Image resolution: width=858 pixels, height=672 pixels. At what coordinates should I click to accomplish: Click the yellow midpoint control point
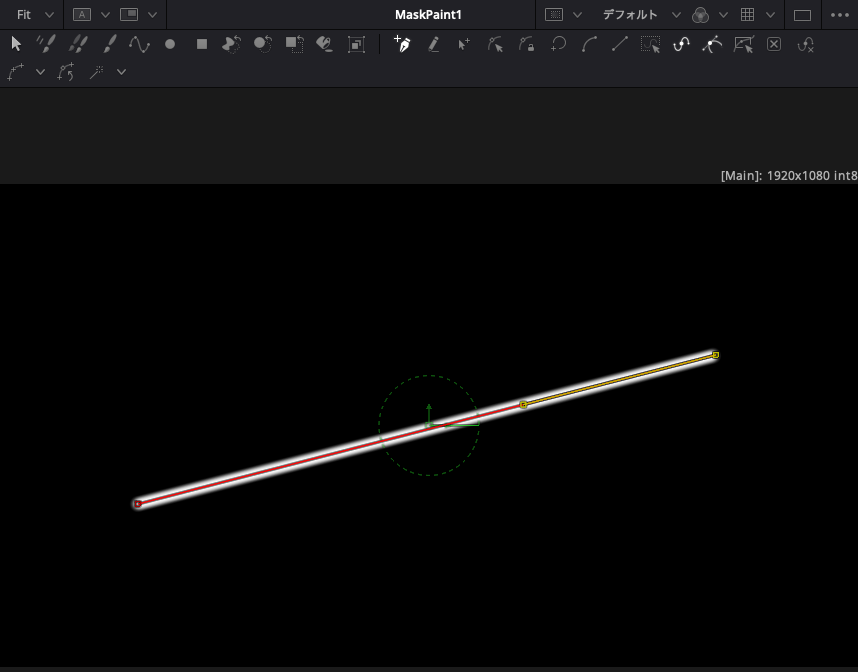point(524,404)
